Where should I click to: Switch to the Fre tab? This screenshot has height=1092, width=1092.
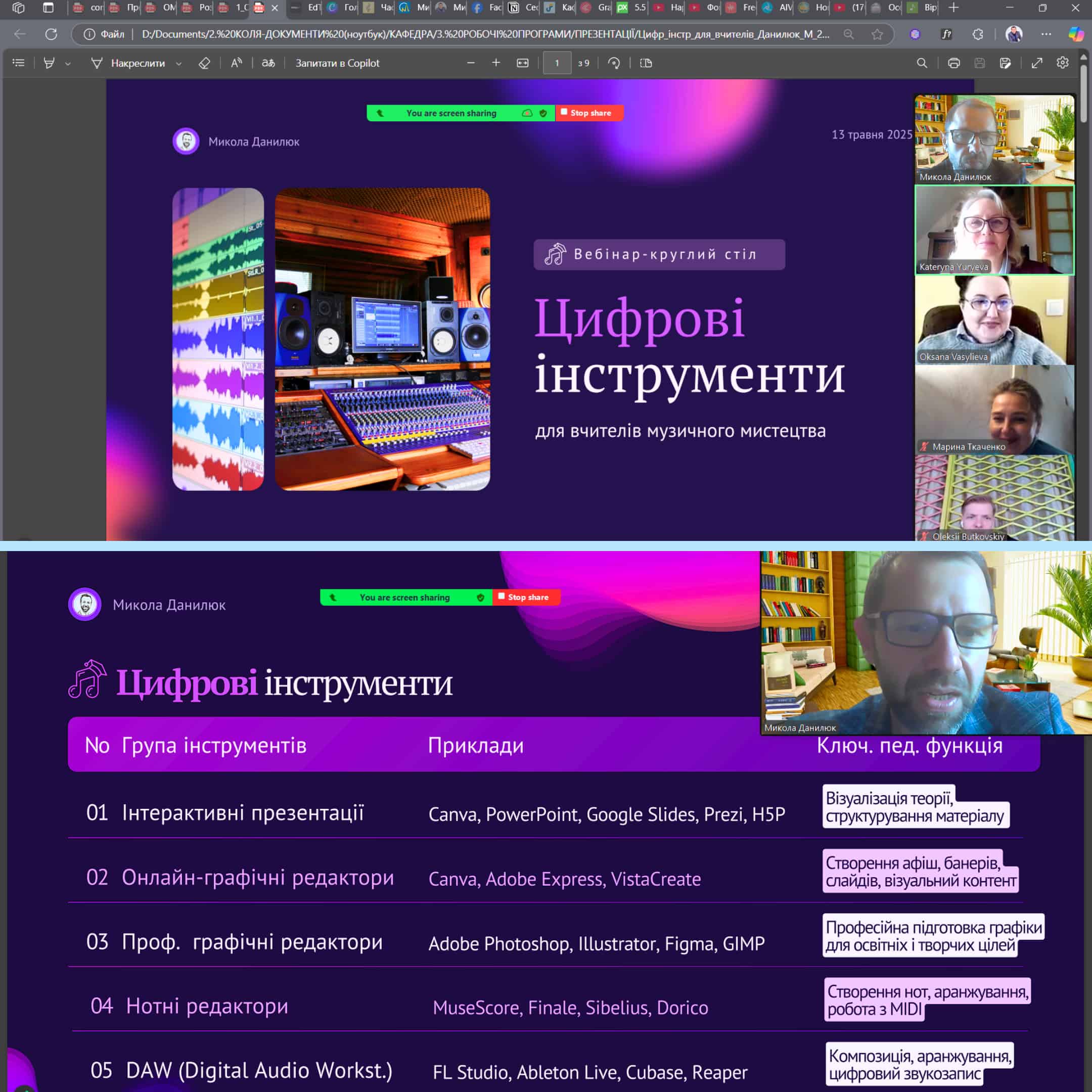(x=741, y=8)
